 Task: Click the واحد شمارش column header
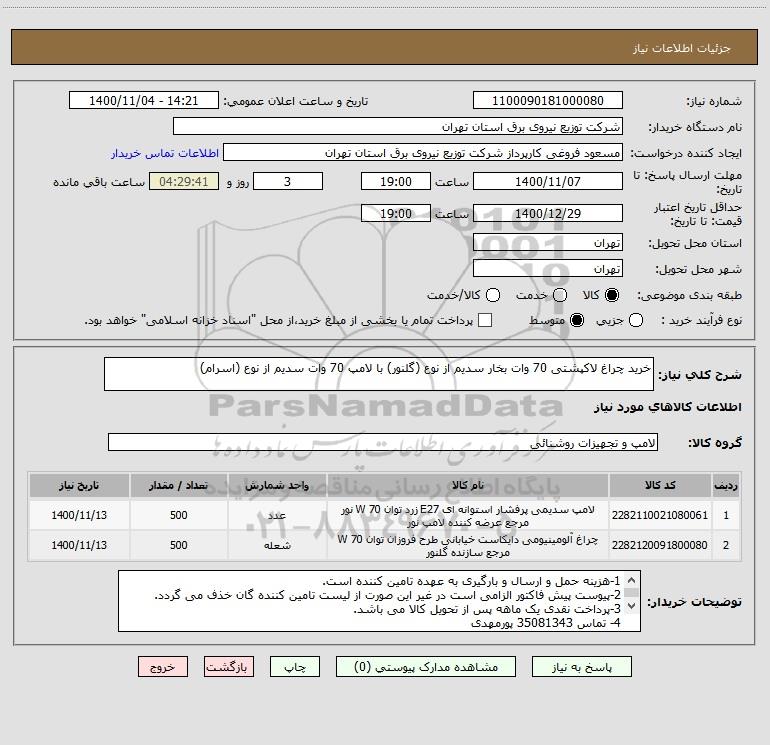[x=277, y=485]
